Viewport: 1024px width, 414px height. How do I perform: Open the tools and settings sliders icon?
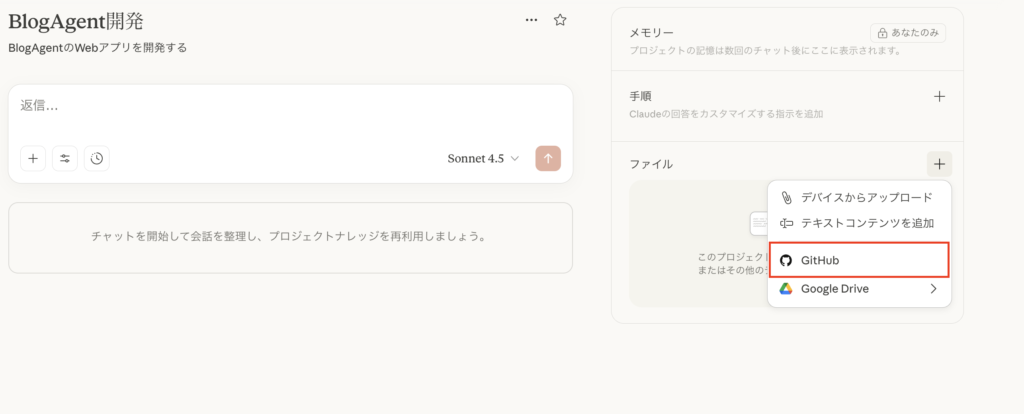click(65, 159)
